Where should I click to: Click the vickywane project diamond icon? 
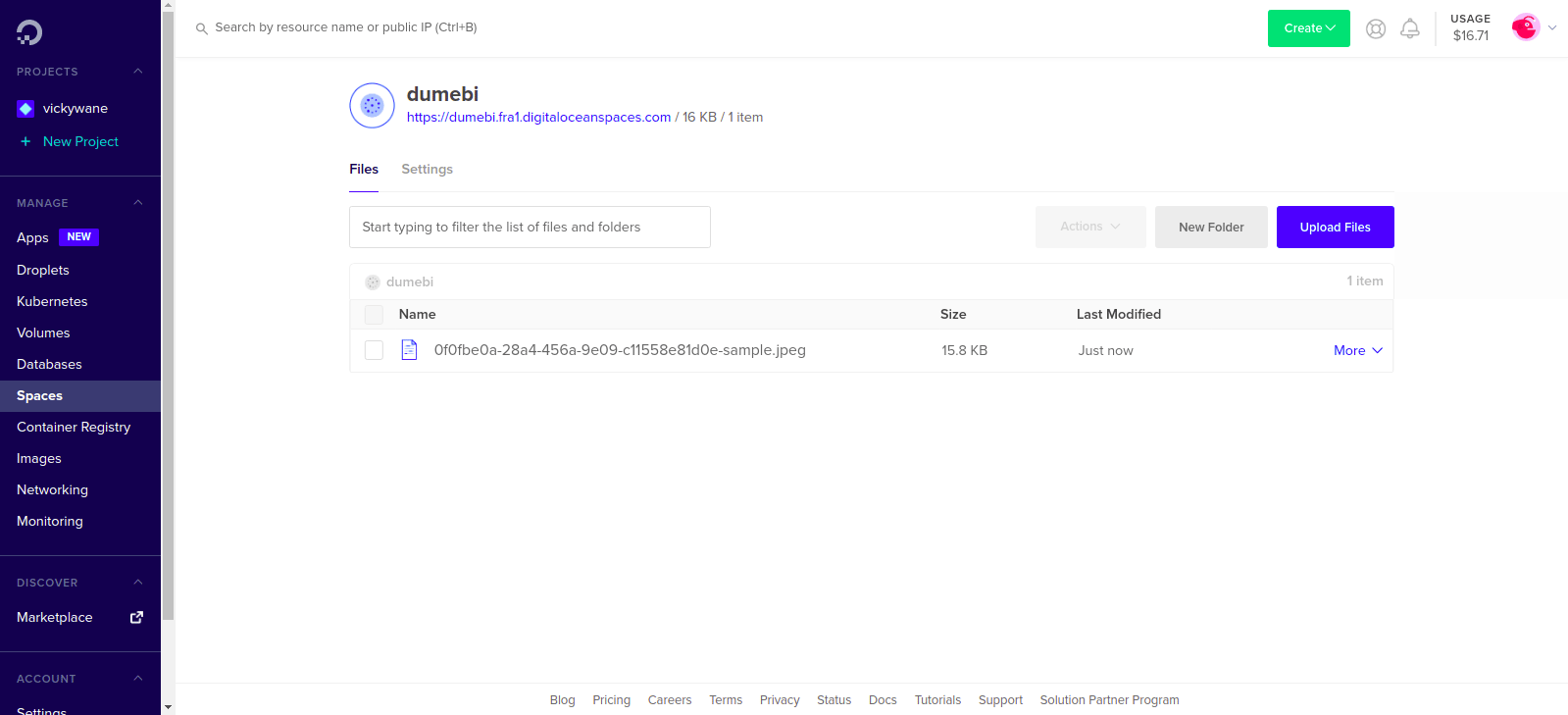pos(26,108)
